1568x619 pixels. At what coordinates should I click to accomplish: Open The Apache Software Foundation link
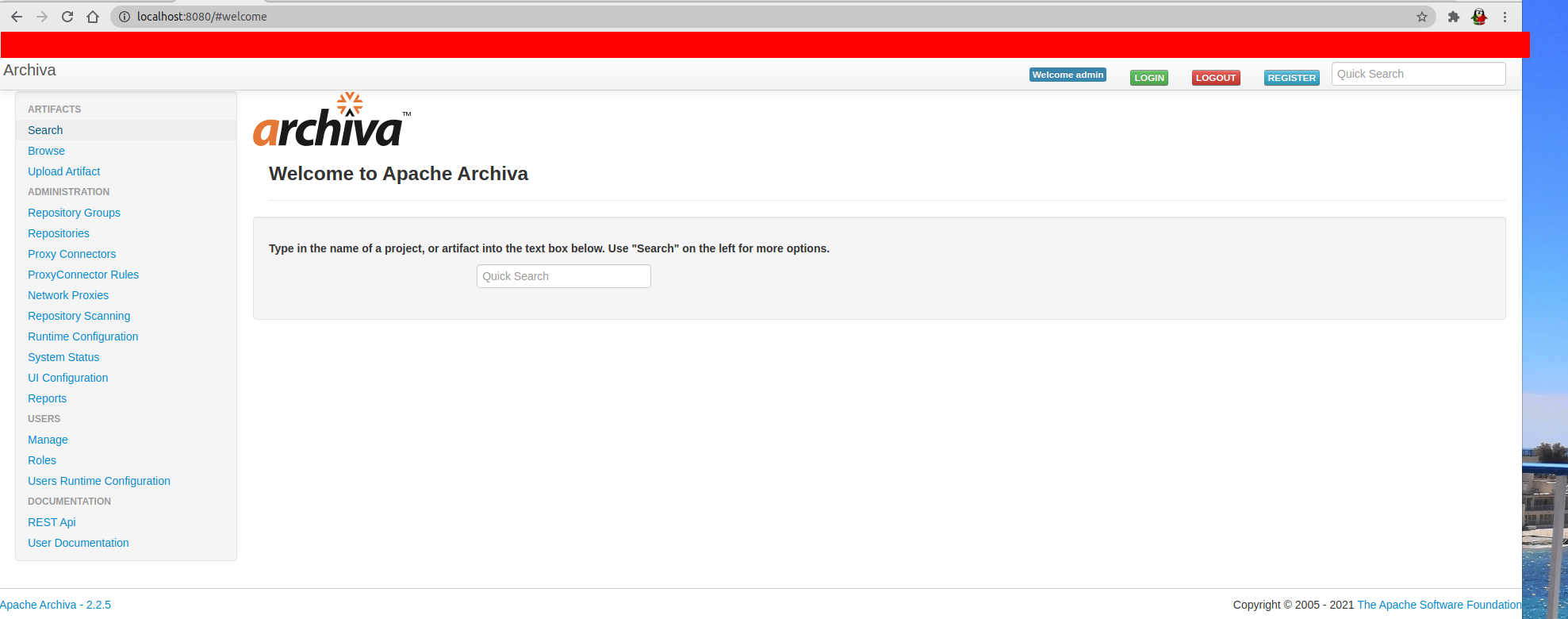[x=1439, y=605]
